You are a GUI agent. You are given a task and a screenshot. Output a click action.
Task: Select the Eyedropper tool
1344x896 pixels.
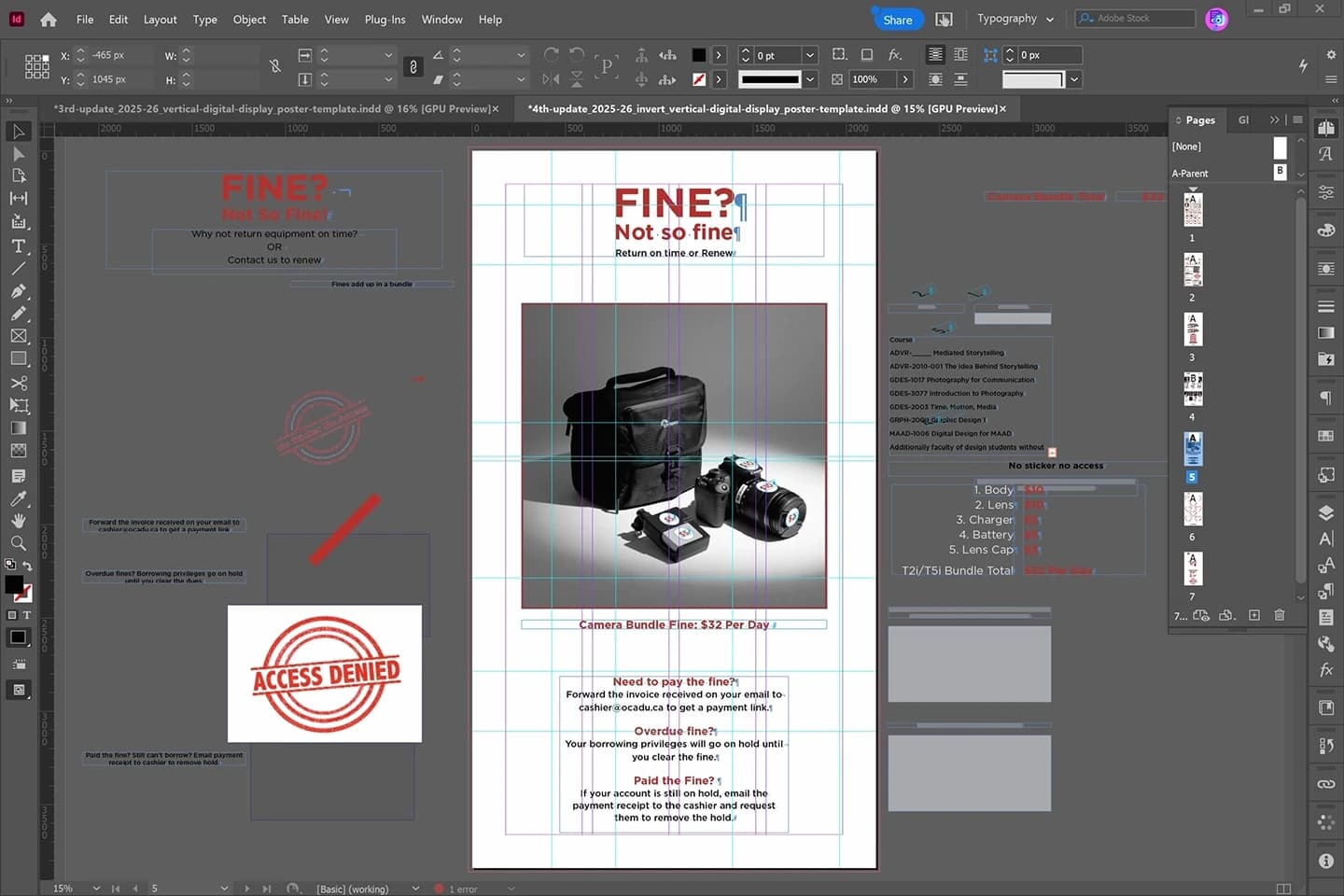18,498
